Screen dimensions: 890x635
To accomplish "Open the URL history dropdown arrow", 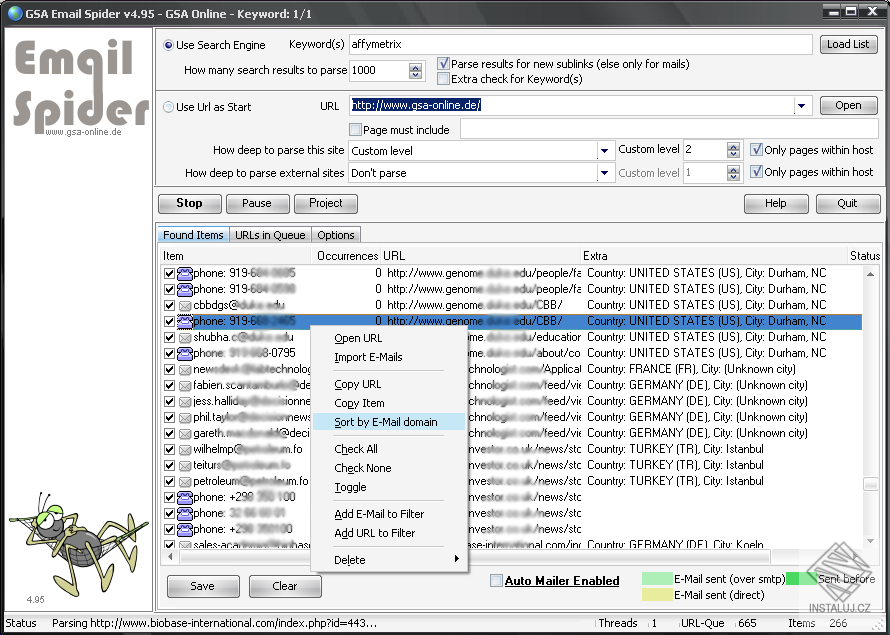I will 803,104.
